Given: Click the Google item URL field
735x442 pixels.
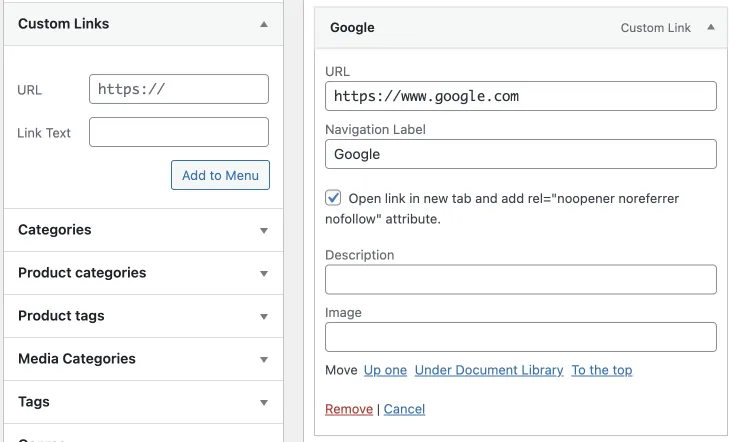Looking at the screenshot, I should 521,96.
